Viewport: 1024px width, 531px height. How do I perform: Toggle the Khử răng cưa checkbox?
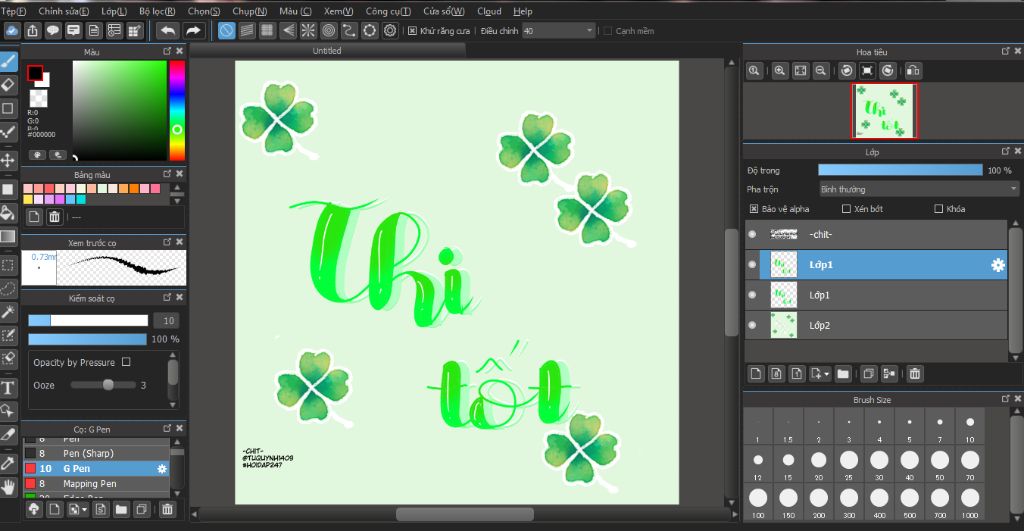tap(412, 31)
